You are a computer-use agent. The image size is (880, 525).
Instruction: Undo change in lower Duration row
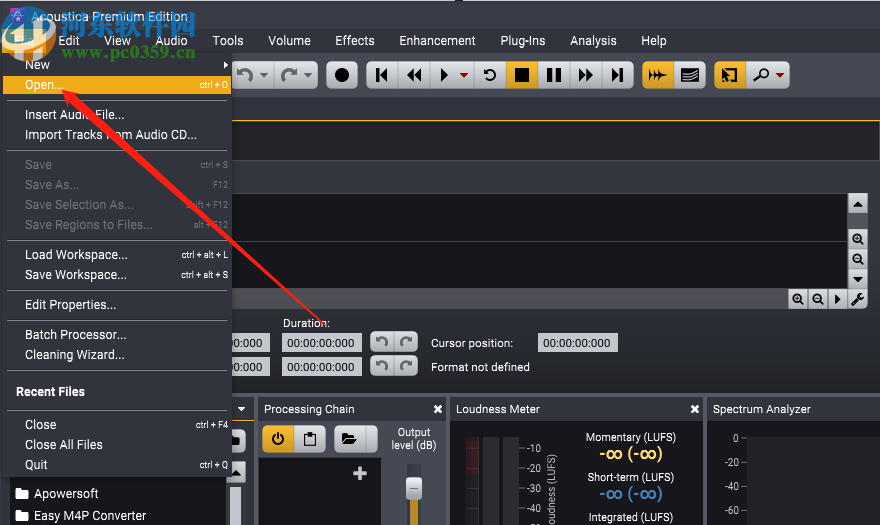tap(382, 366)
